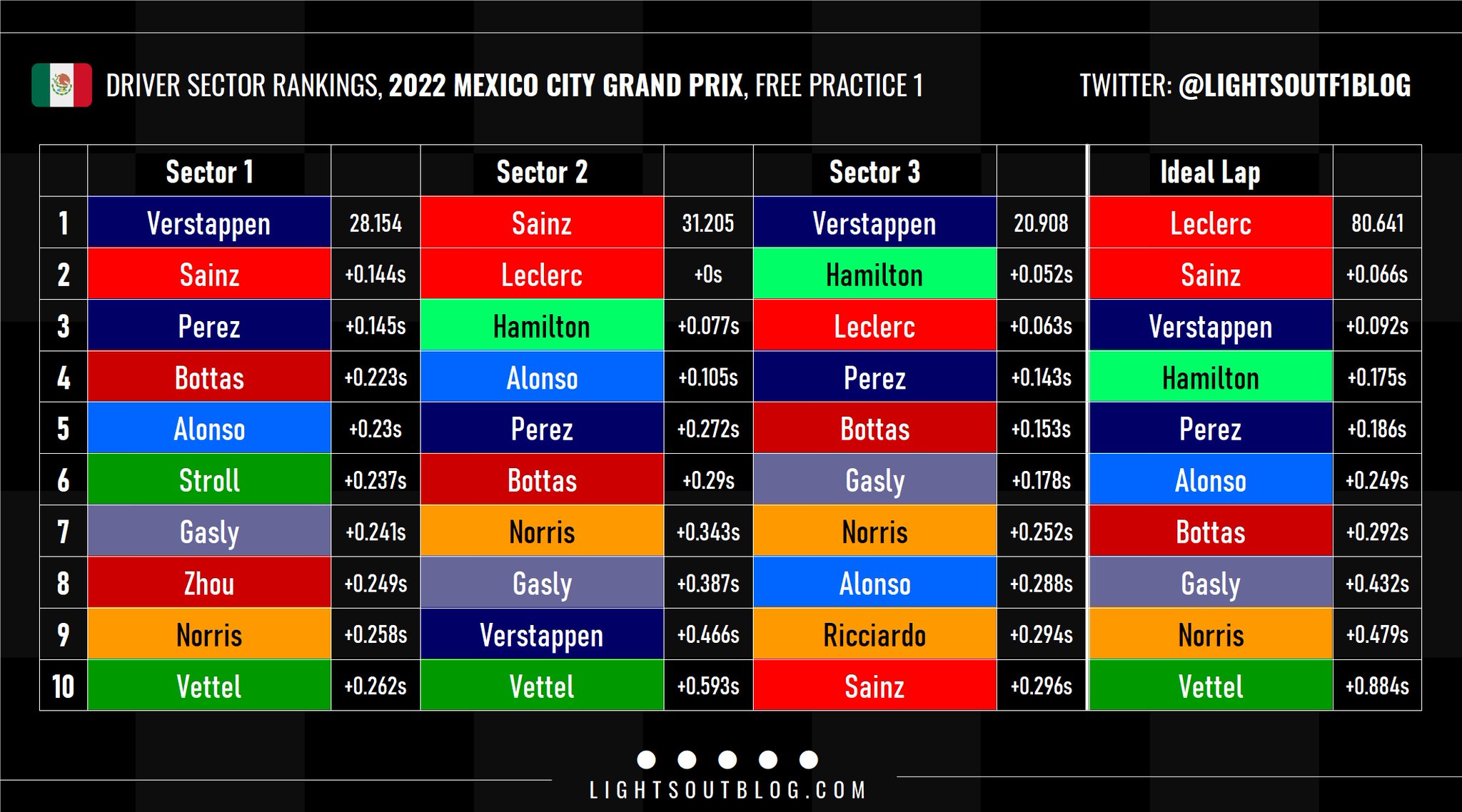Click the middle white dot above the footer

(x=727, y=760)
